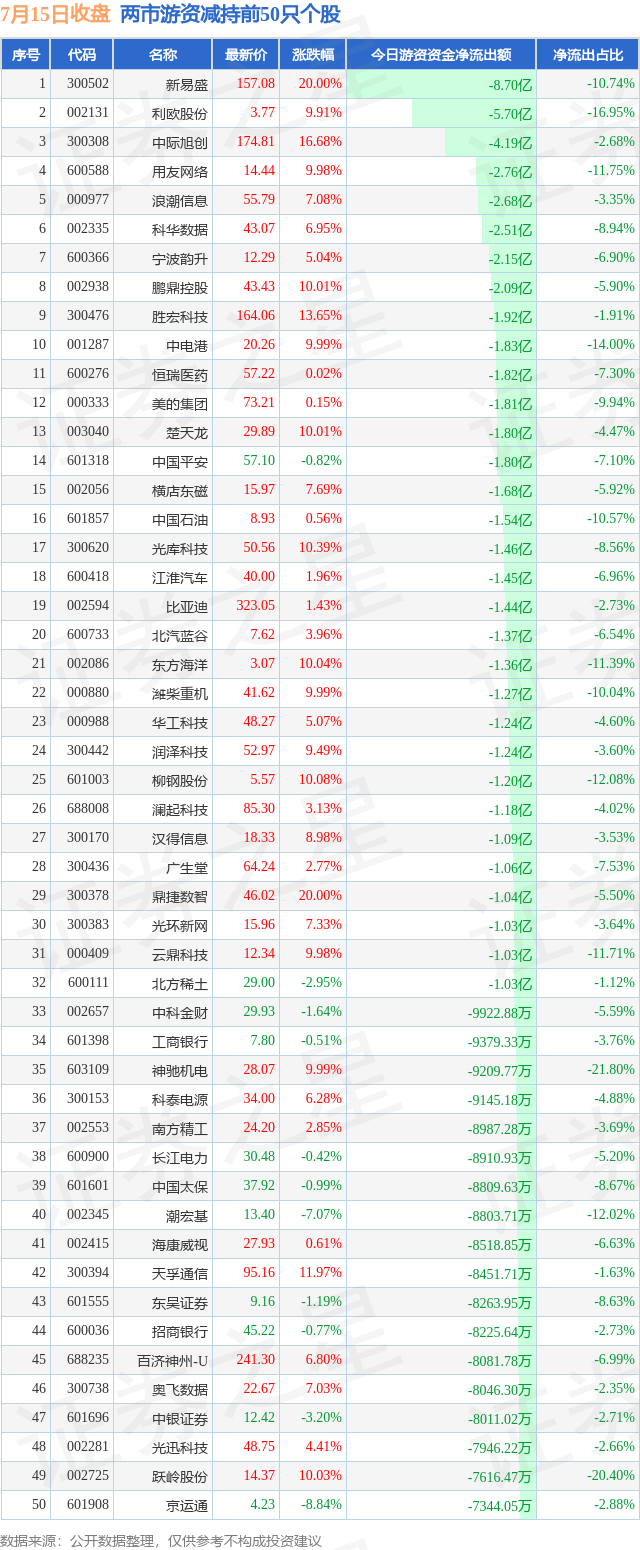Click the 数据来源 disclaimer footer text
Image resolution: width=640 pixels, height=1550 pixels.
[x=161, y=1541]
